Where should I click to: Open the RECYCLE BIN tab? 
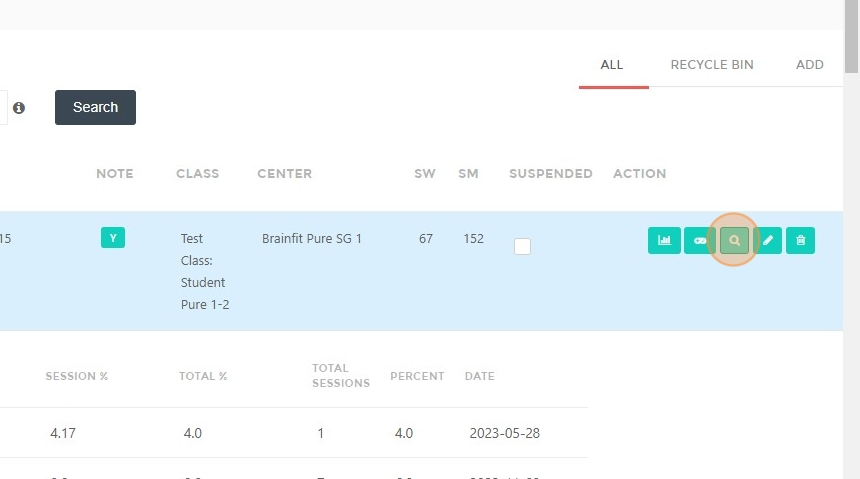click(712, 65)
